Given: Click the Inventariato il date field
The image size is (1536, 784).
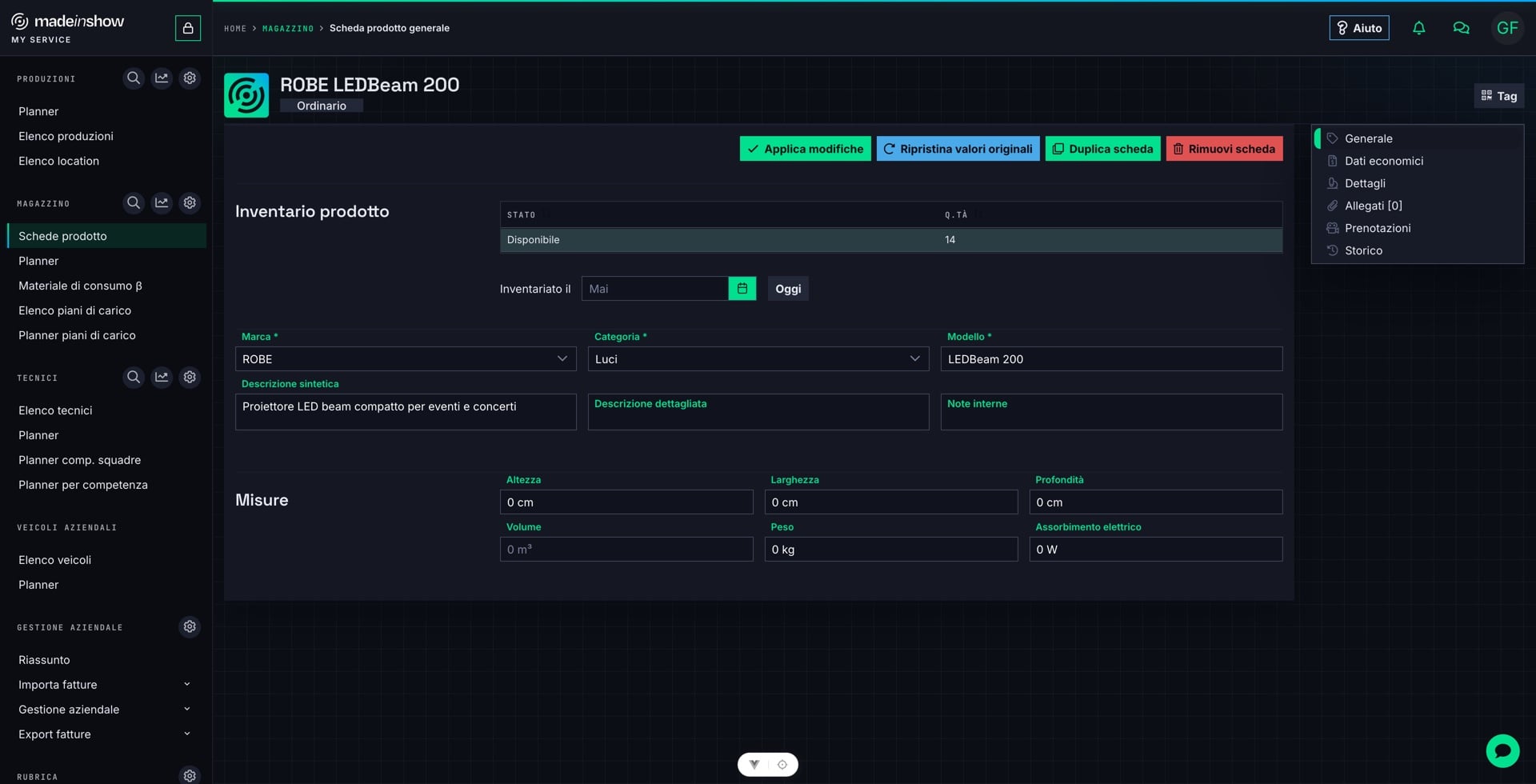Looking at the screenshot, I should [654, 289].
